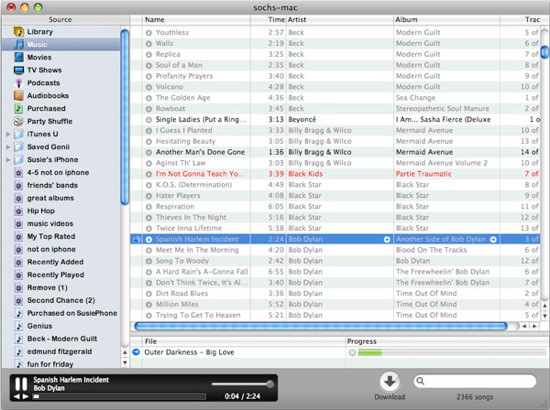Adjust the volume slider knob in player
Image resolution: width=550 pixels, height=410 pixels.
click(270, 384)
